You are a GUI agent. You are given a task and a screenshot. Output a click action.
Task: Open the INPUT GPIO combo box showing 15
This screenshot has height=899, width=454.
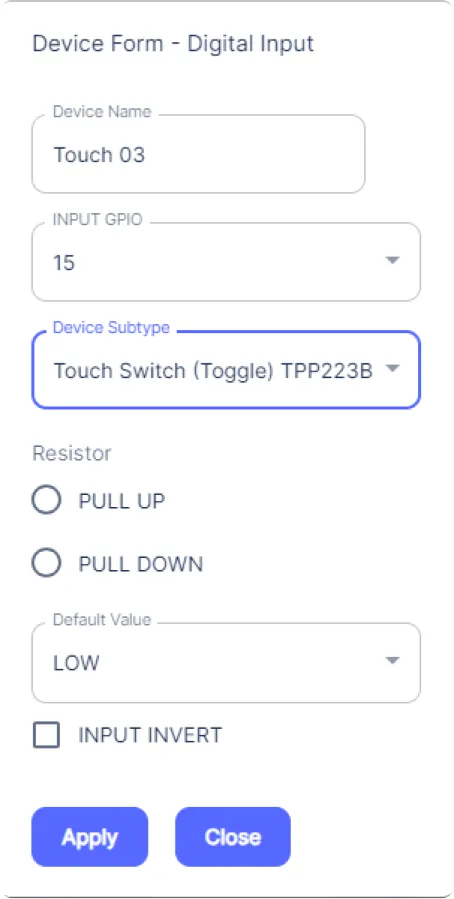226,262
